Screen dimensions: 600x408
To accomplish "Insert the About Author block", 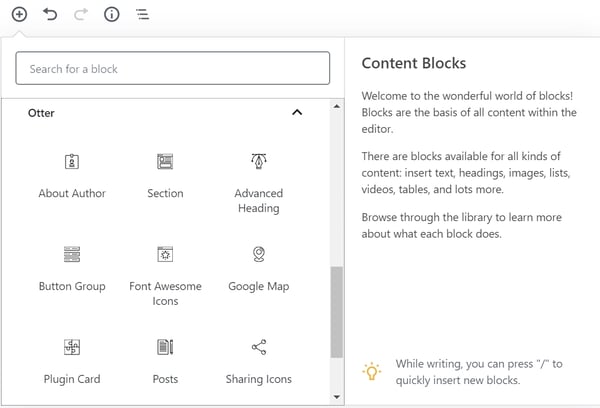I will [72, 175].
